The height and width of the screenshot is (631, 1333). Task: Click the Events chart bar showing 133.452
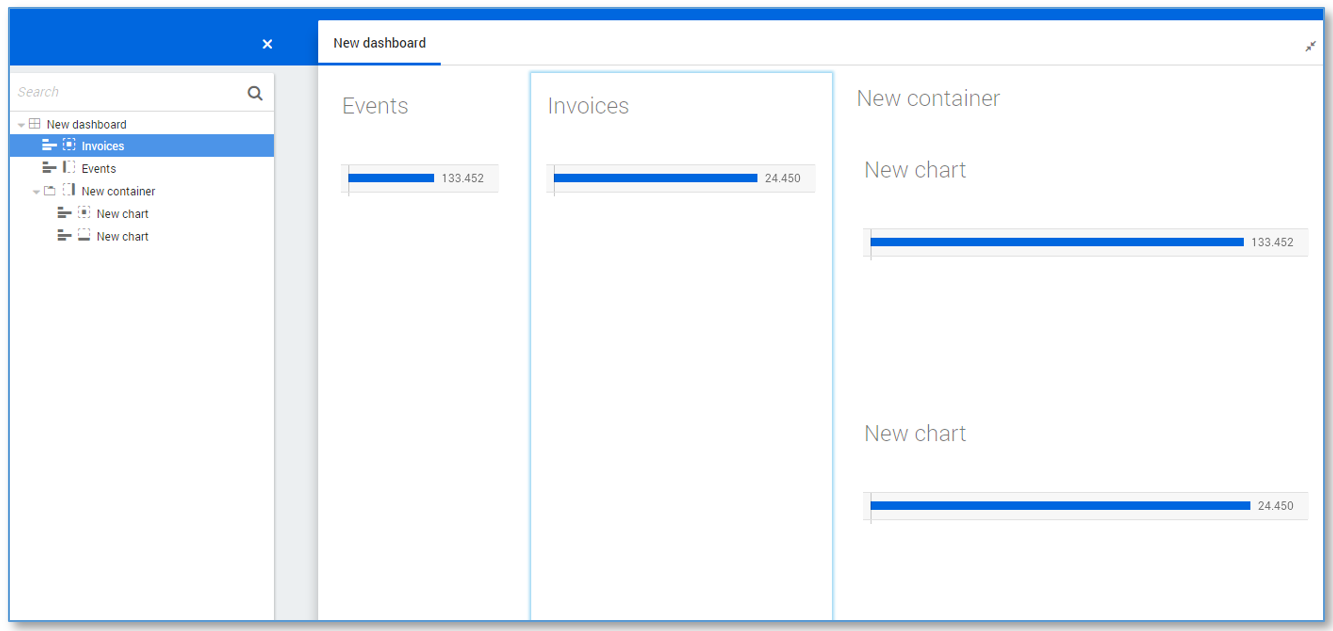coord(391,178)
